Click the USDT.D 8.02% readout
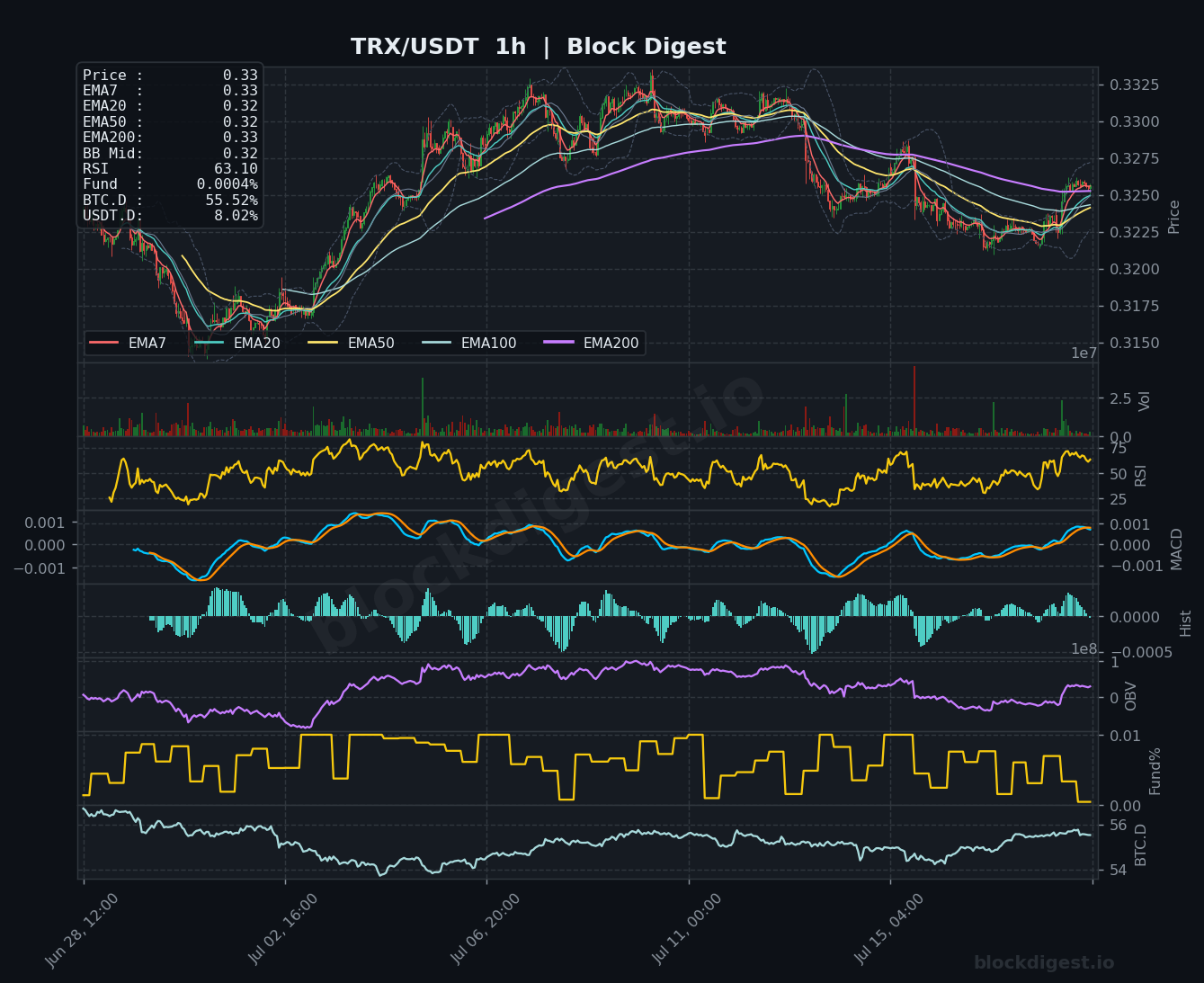This screenshot has height=983, width=1204. pos(170,216)
